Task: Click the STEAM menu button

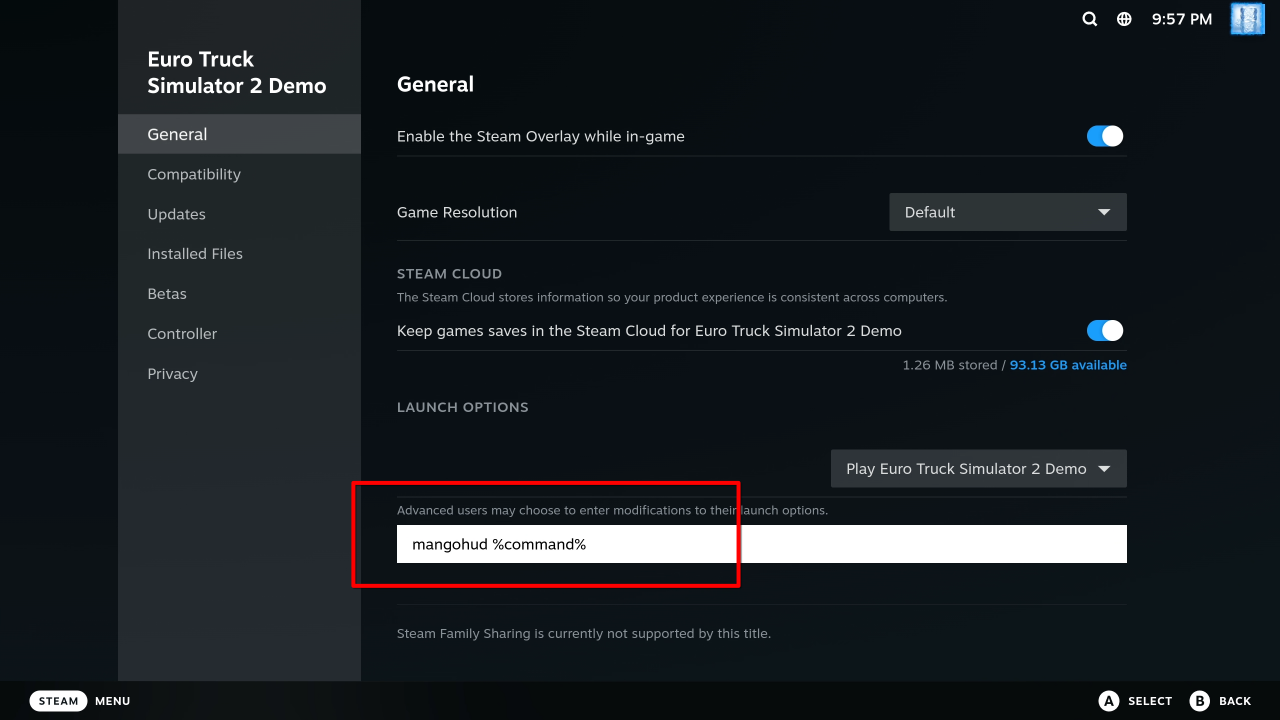Action: coord(58,701)
